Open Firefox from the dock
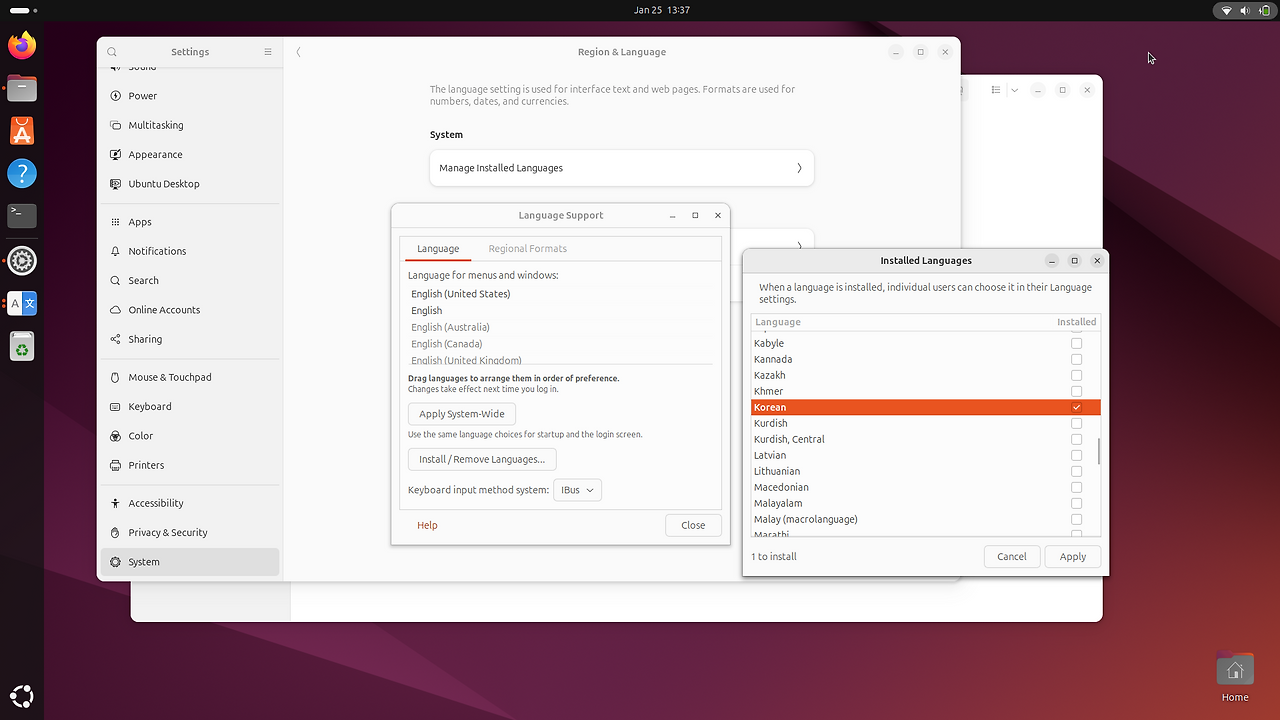 [x=22, y=45]
